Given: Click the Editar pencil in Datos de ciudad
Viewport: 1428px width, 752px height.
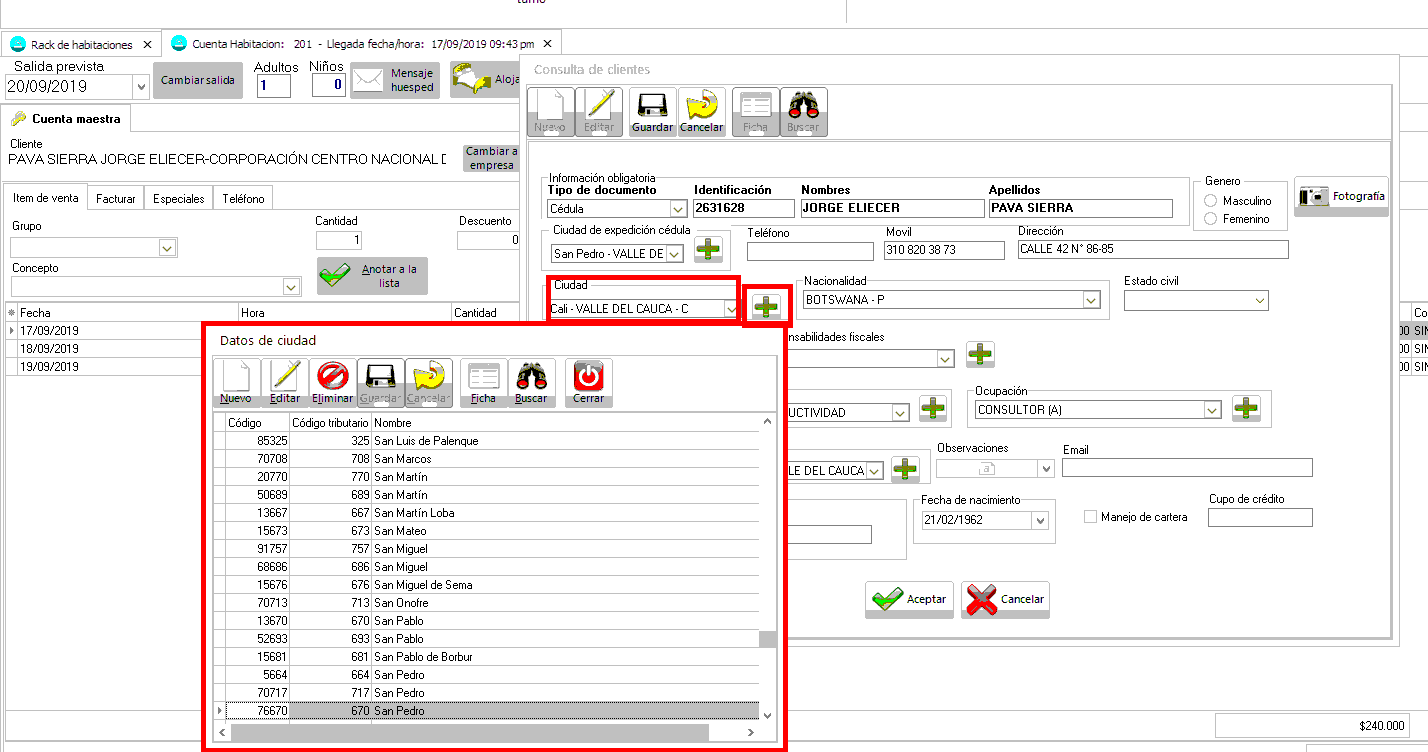Looking at the screenshot, I should coord(285,381).
